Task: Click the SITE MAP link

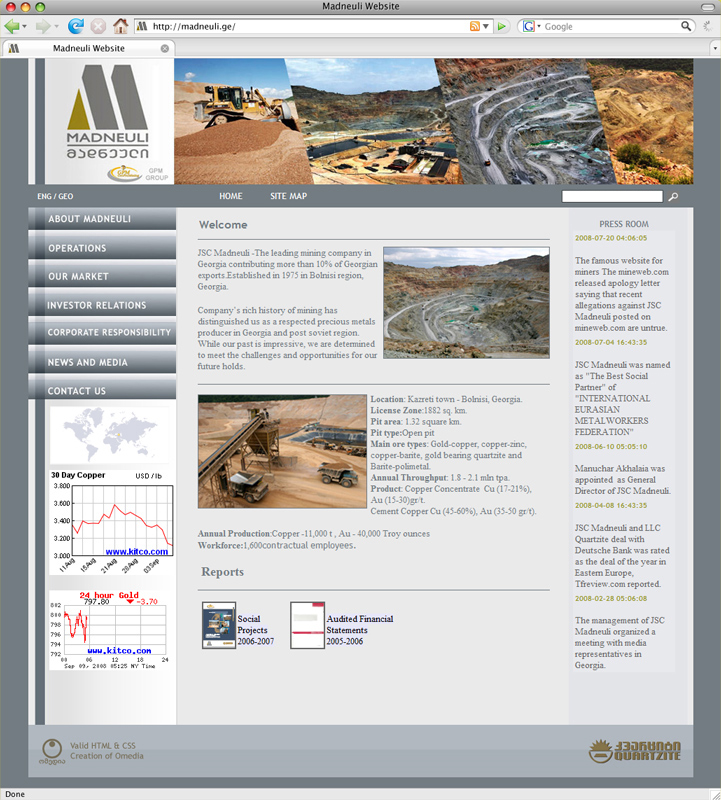Action: click(x=288, y=196)
